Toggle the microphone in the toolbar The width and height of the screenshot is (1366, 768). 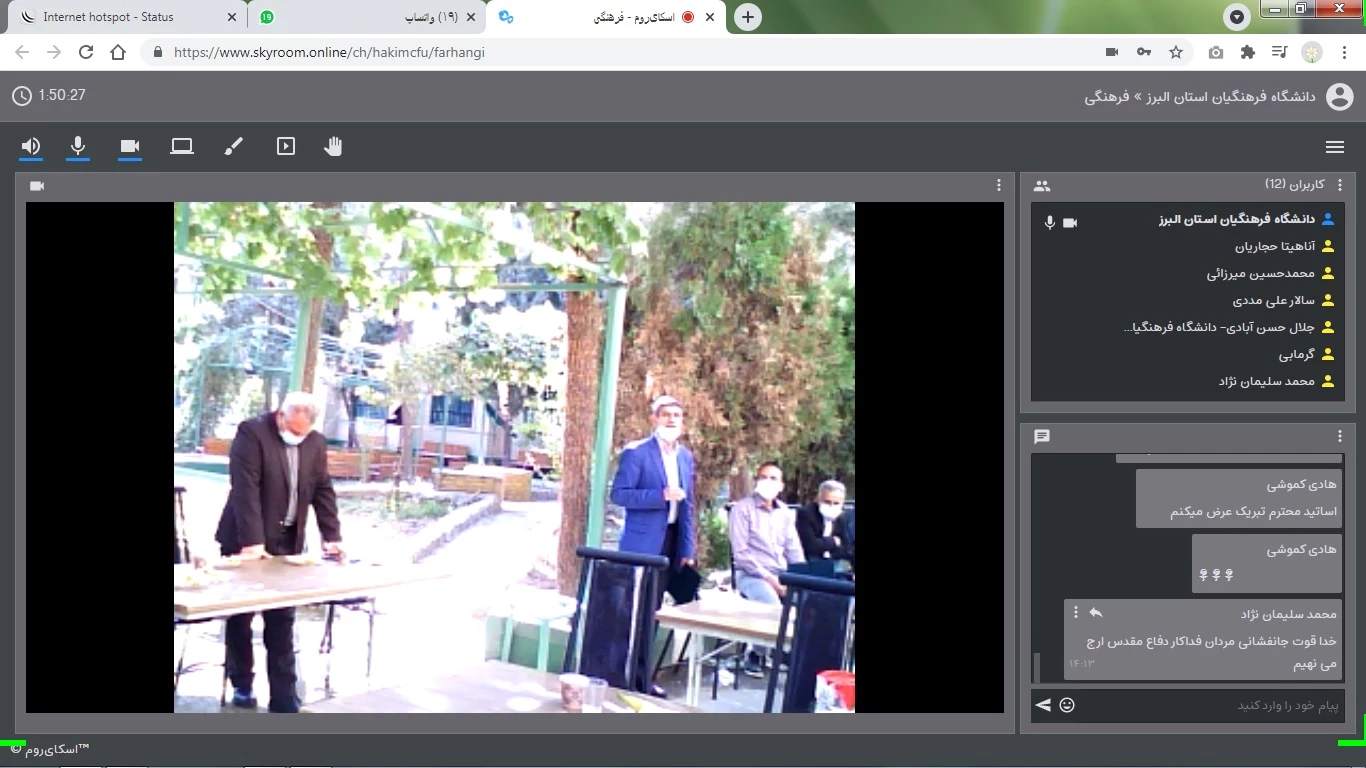pyautogui.click(x=78, y=147)
